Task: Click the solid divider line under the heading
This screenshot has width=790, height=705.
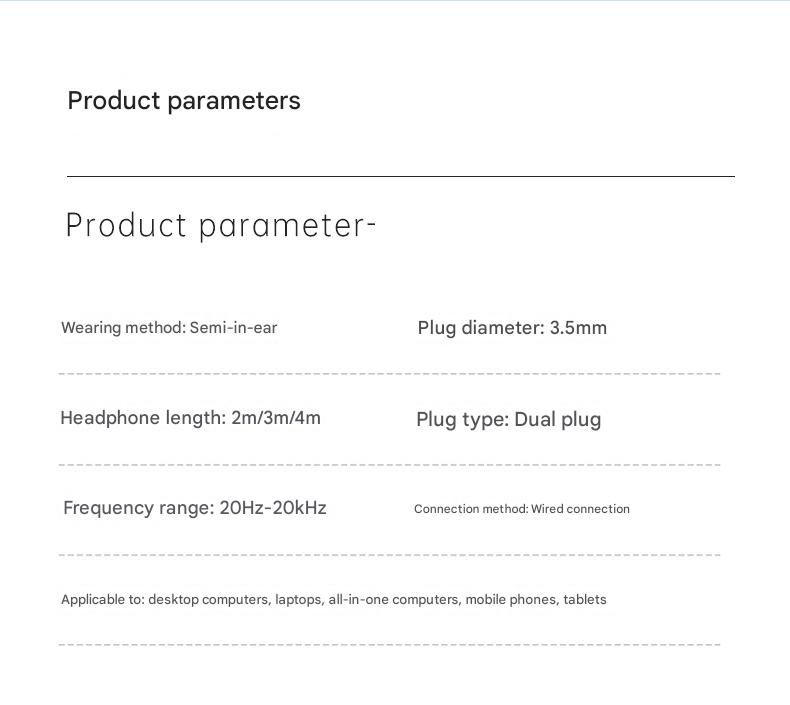Action: click(400, 176)
